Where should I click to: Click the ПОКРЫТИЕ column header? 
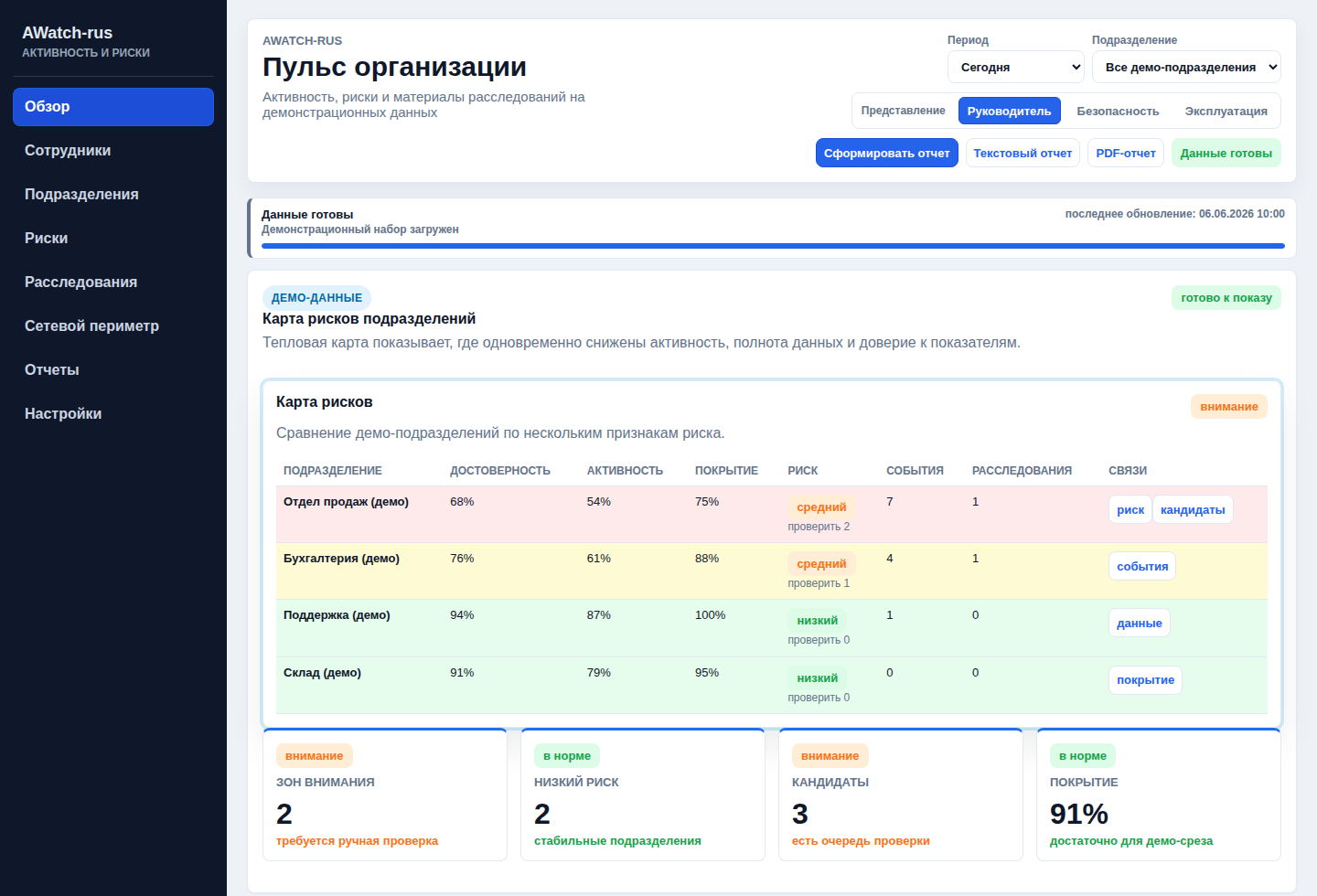(726, 470)
